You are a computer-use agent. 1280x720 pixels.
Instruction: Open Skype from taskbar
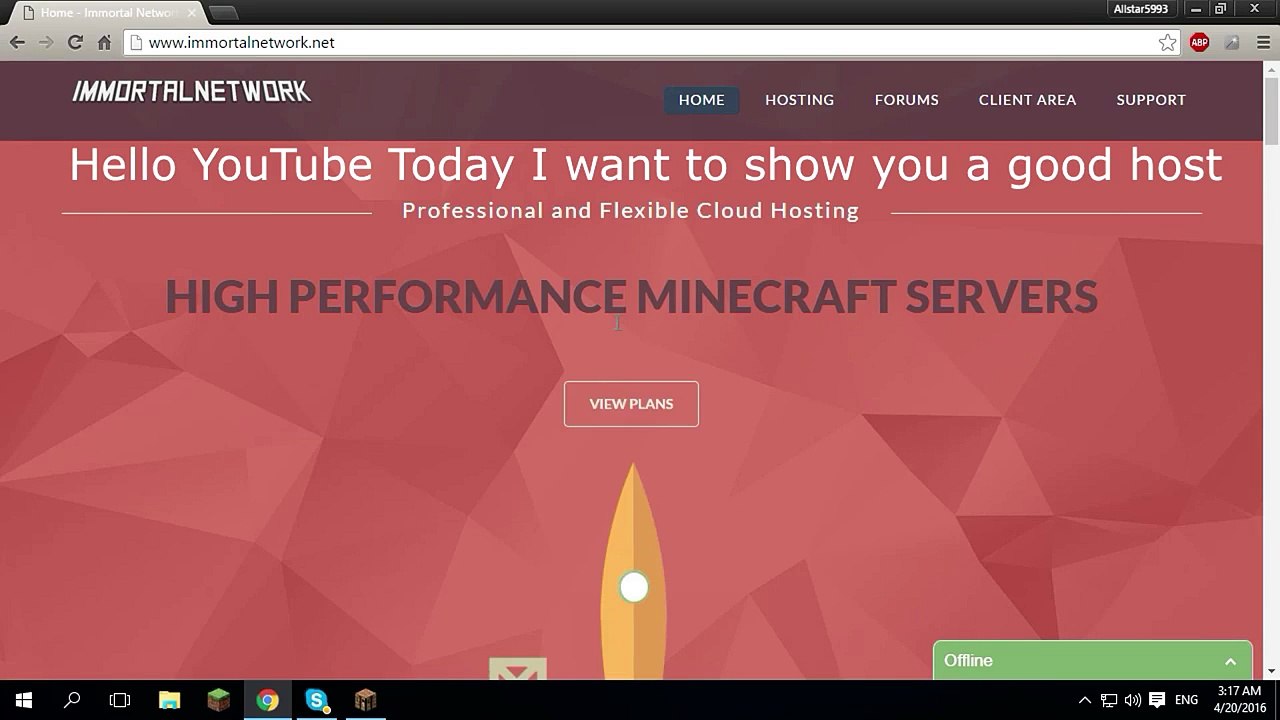(316, 700)
